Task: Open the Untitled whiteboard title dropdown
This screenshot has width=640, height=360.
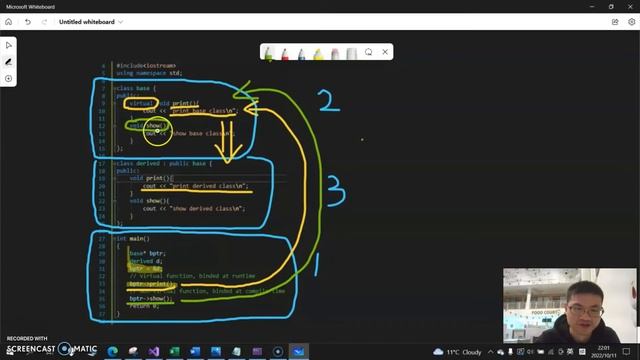Action: coord(91,22)
